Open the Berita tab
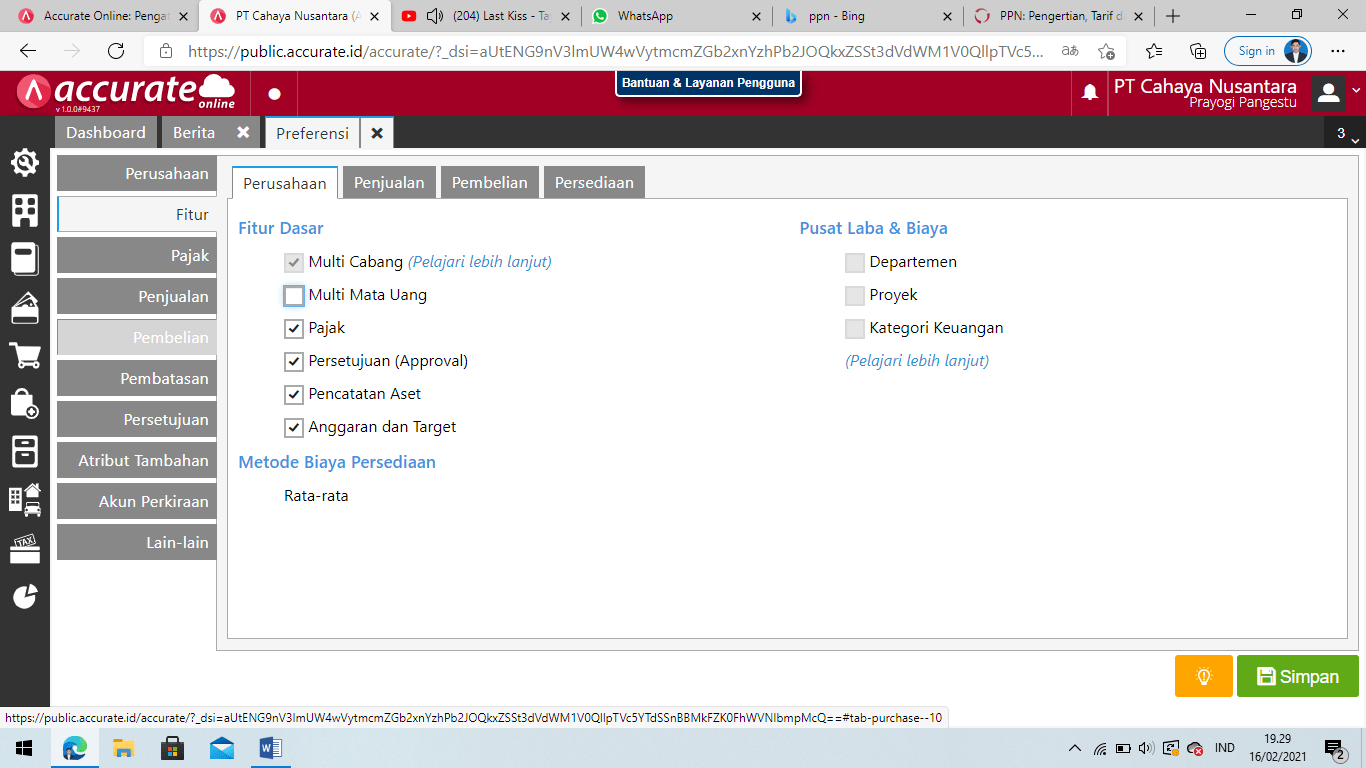 (x=194, y=132)
